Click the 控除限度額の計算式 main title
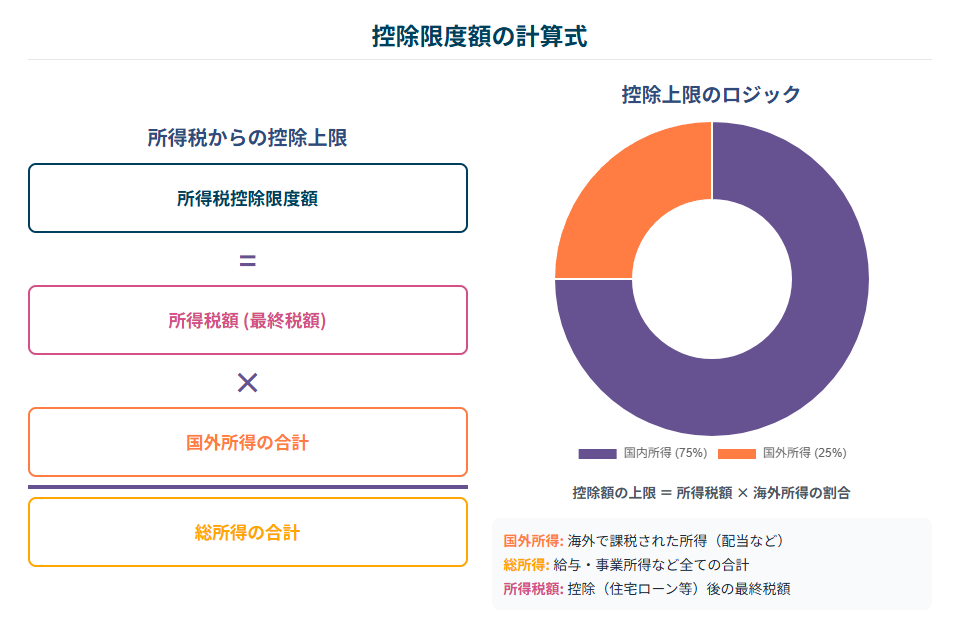The width and height of the screenshot is (958, 623). coord(480,36)
